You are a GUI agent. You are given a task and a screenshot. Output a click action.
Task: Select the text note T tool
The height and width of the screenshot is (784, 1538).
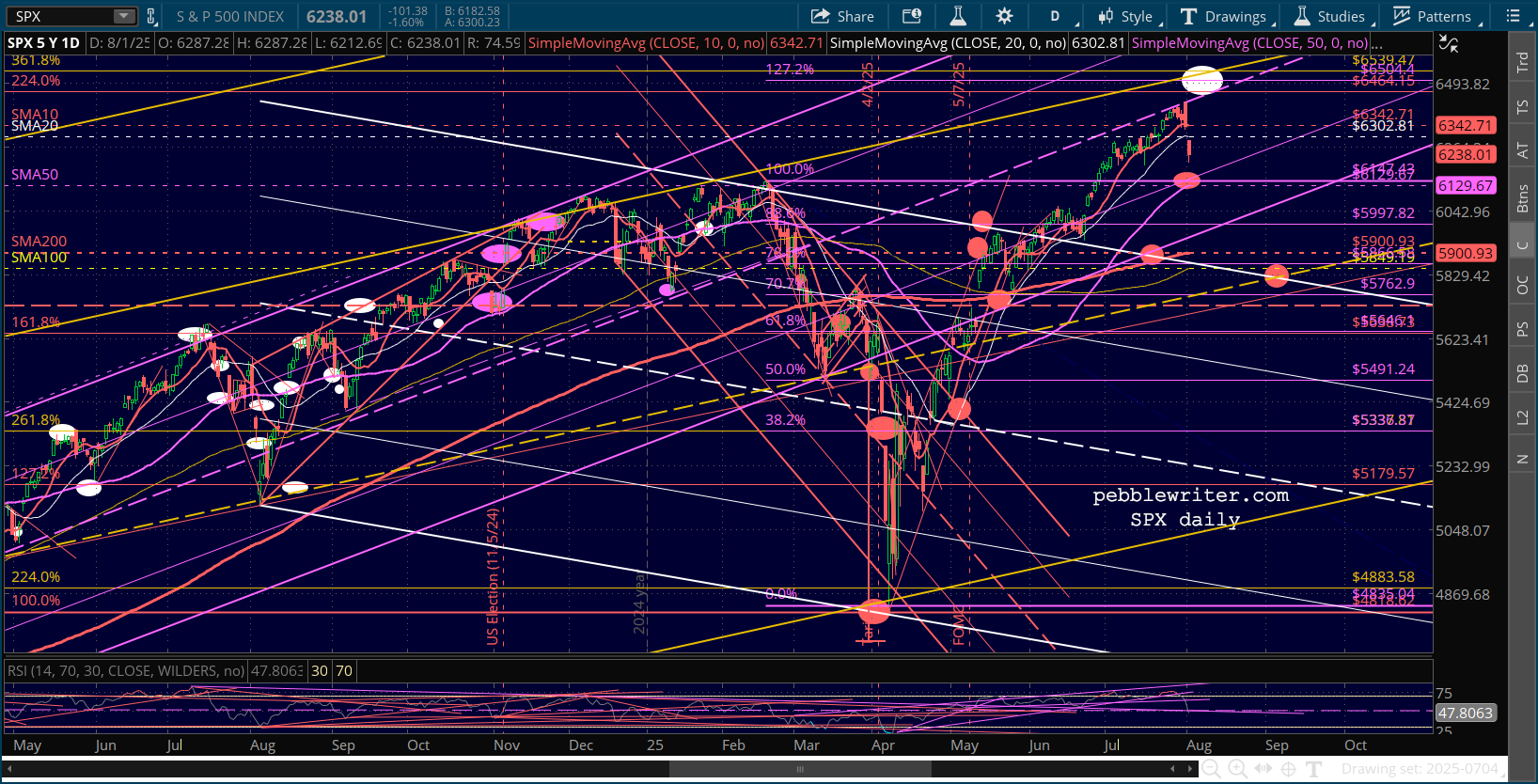coord(1314,769)
